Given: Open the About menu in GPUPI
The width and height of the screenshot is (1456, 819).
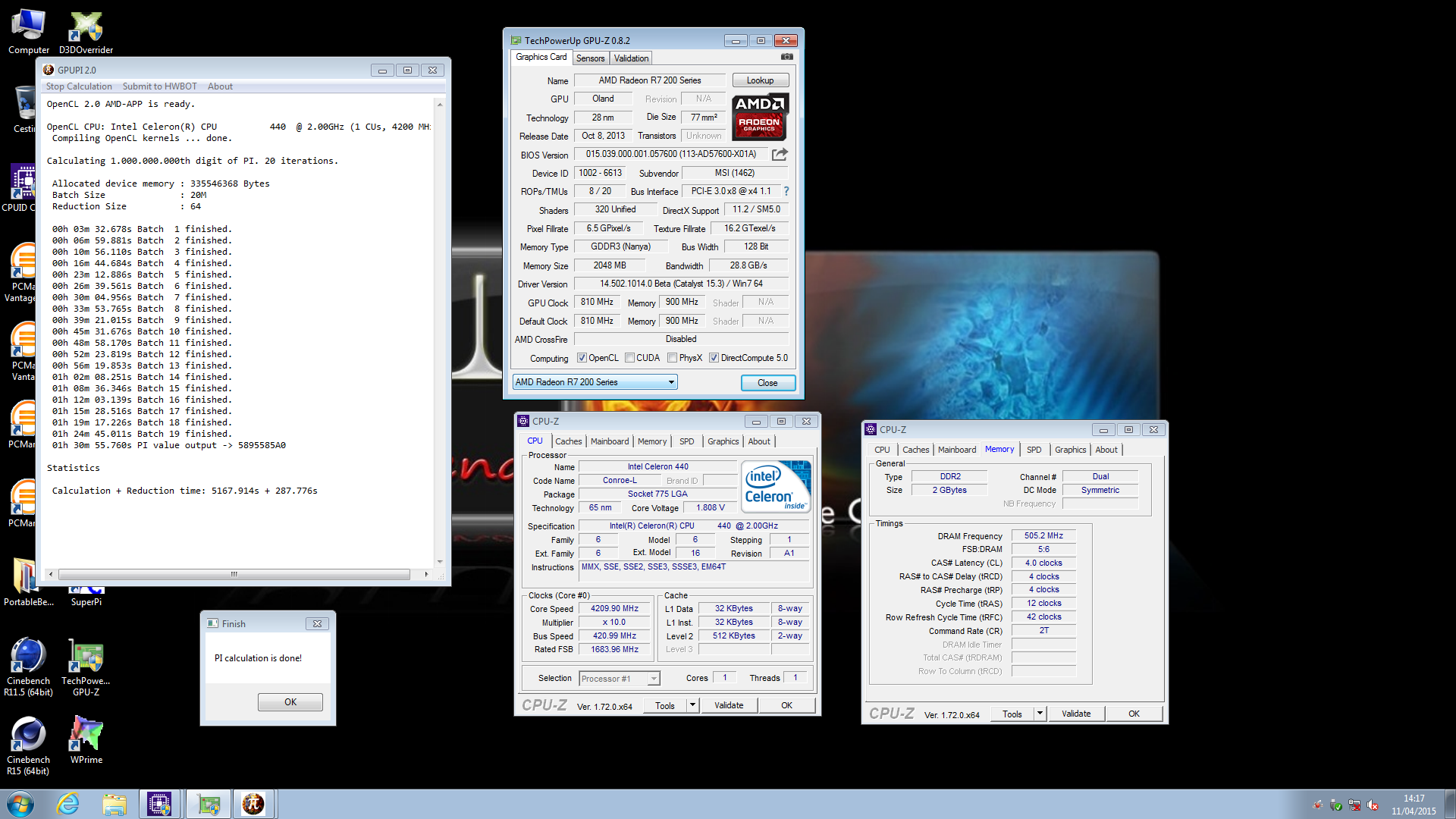Looking at the screenshot, I should pyautogui.click(x=220, y=86).
